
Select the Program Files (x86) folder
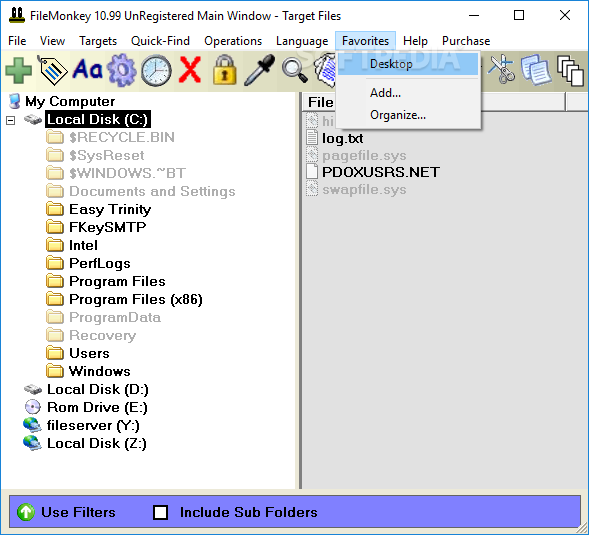click(x=136, y=299)
